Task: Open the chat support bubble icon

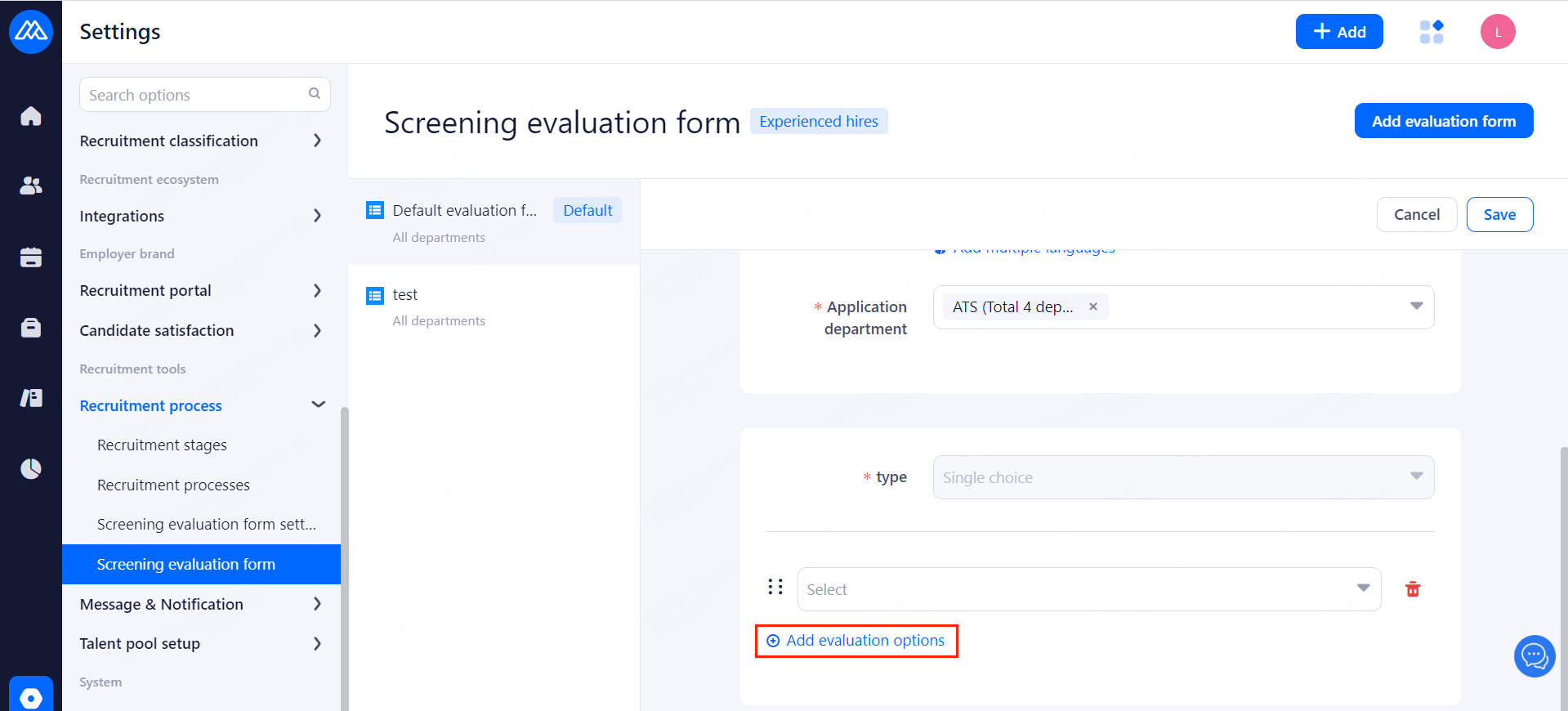Action: (1534, 655)
